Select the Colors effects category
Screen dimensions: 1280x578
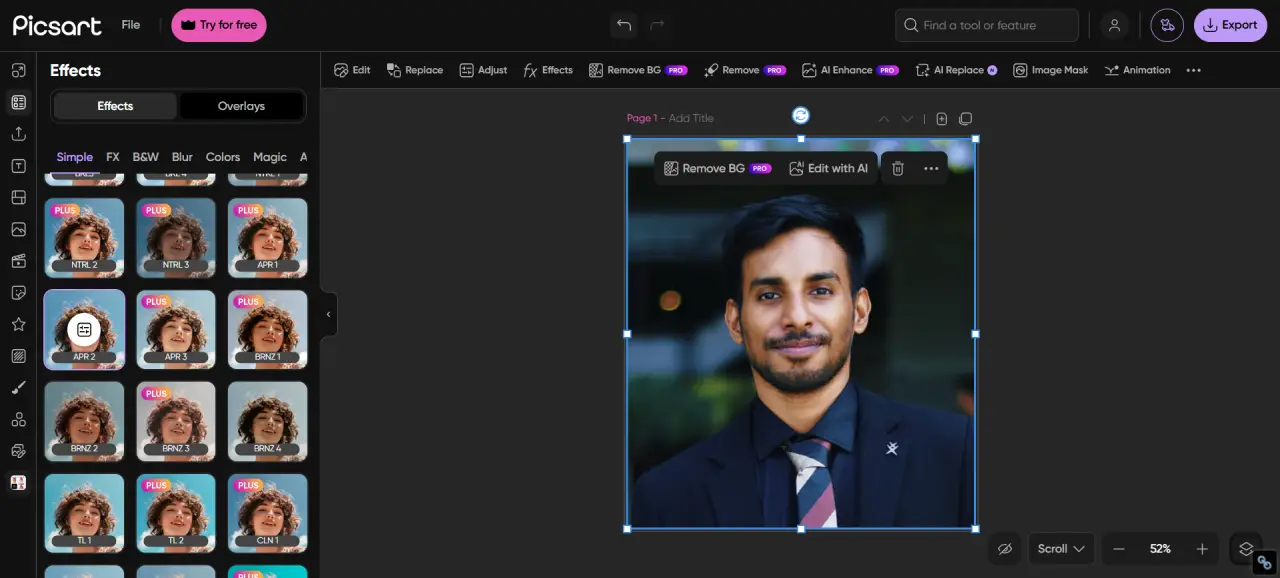tap(223, 157)
